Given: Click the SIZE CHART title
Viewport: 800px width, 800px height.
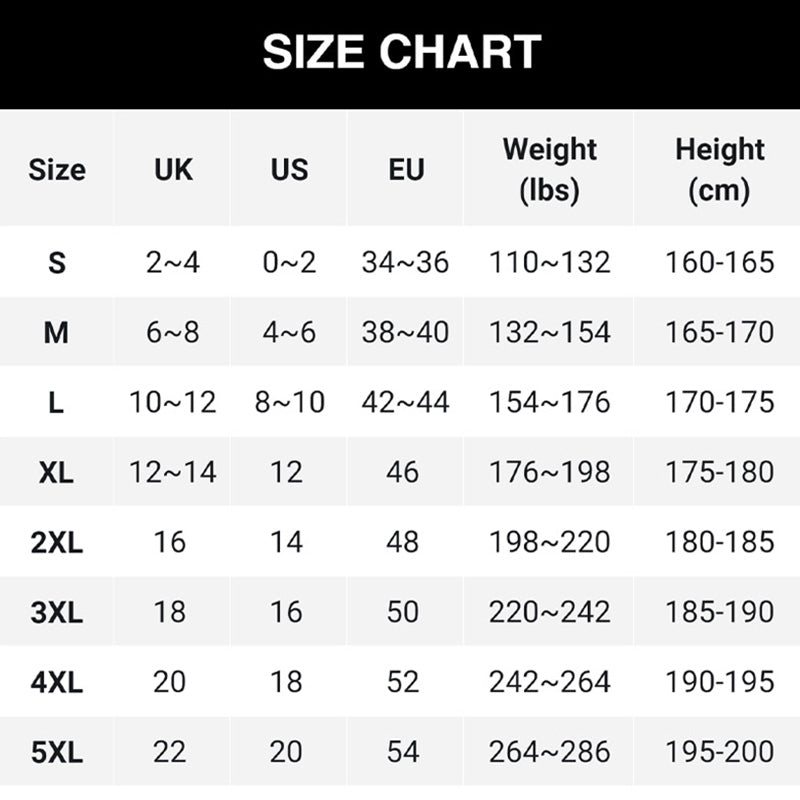Looking at the screenshot, I should (401, 52).
